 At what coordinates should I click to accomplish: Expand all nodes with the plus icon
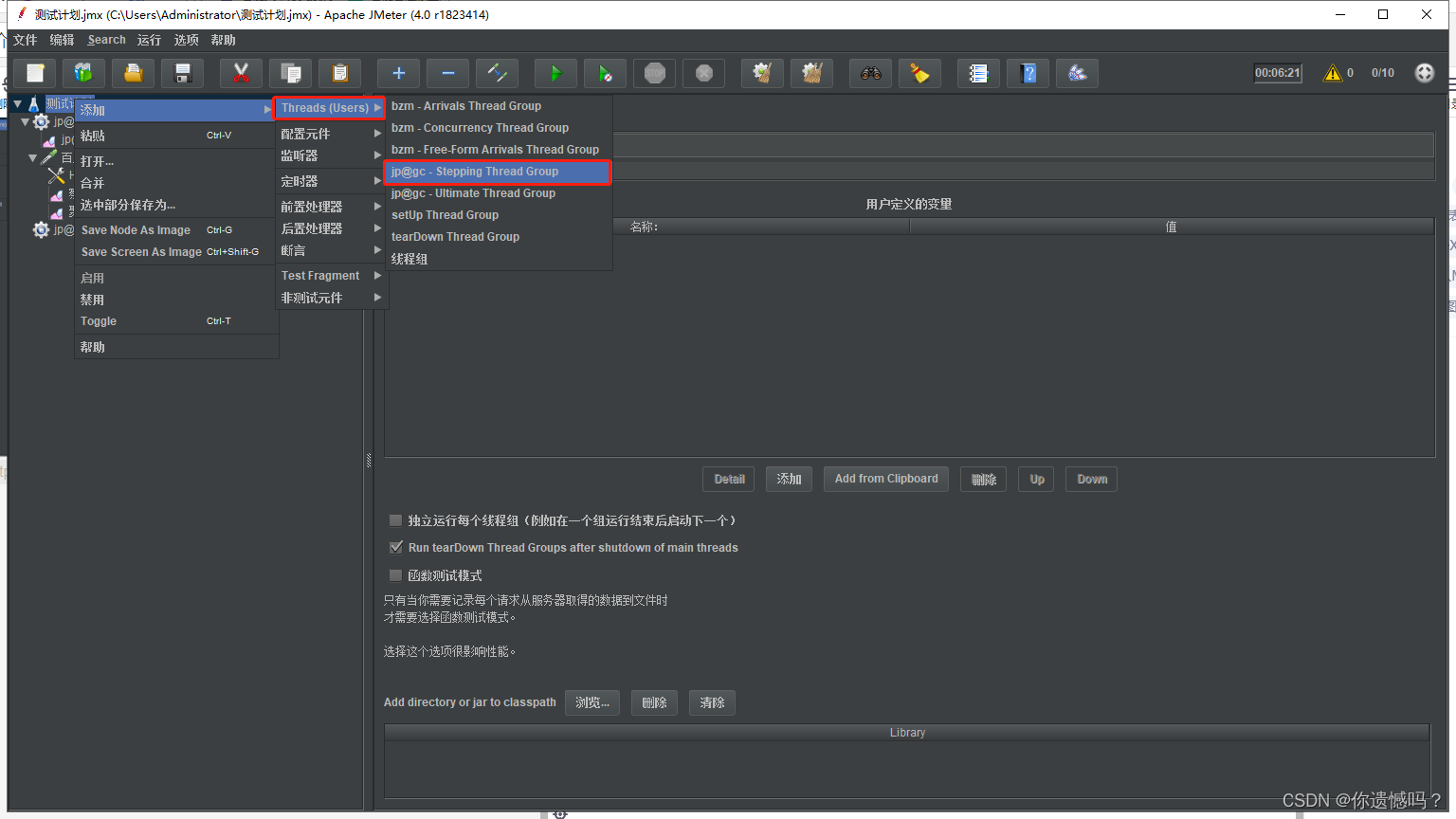[x=399, y=73]
